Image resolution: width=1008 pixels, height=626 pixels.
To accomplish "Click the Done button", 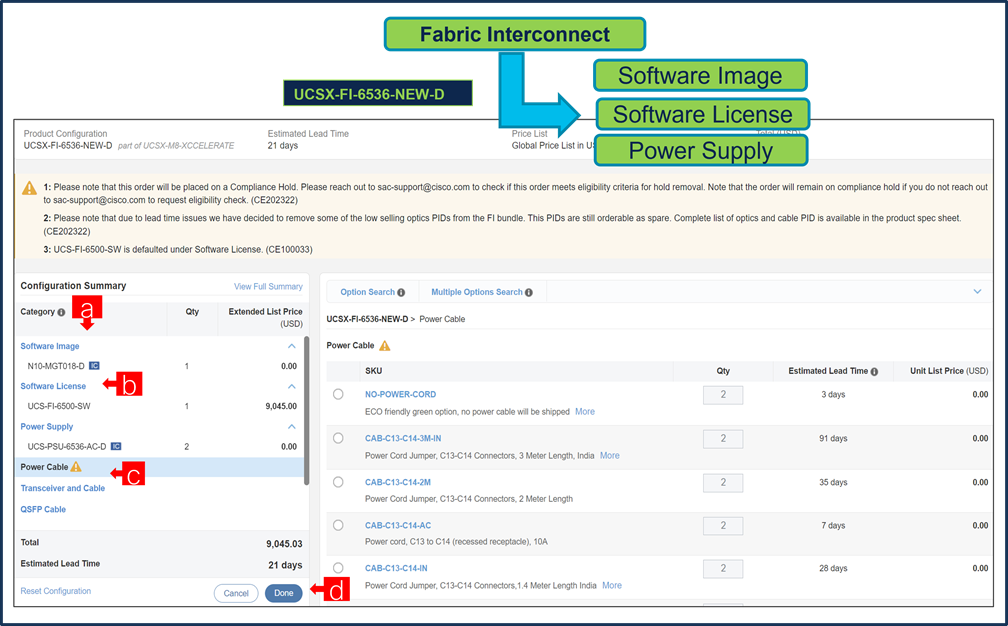I will (284, 593).
